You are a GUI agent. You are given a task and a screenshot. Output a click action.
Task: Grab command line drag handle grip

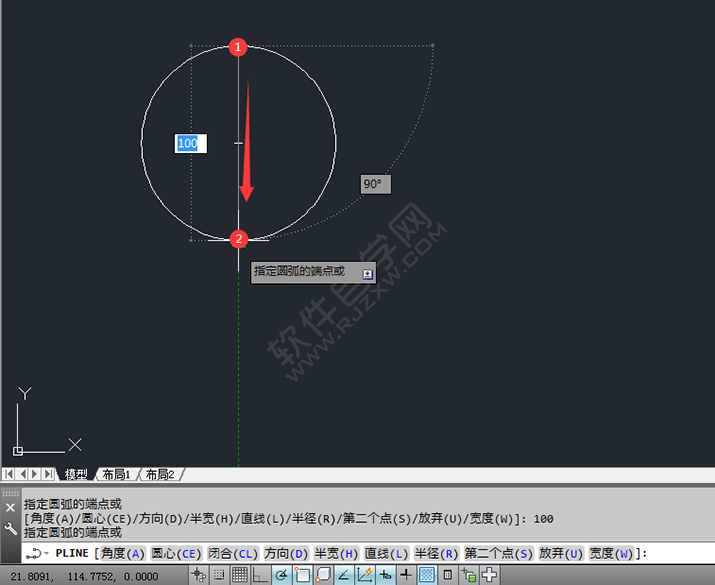[10, 493]
